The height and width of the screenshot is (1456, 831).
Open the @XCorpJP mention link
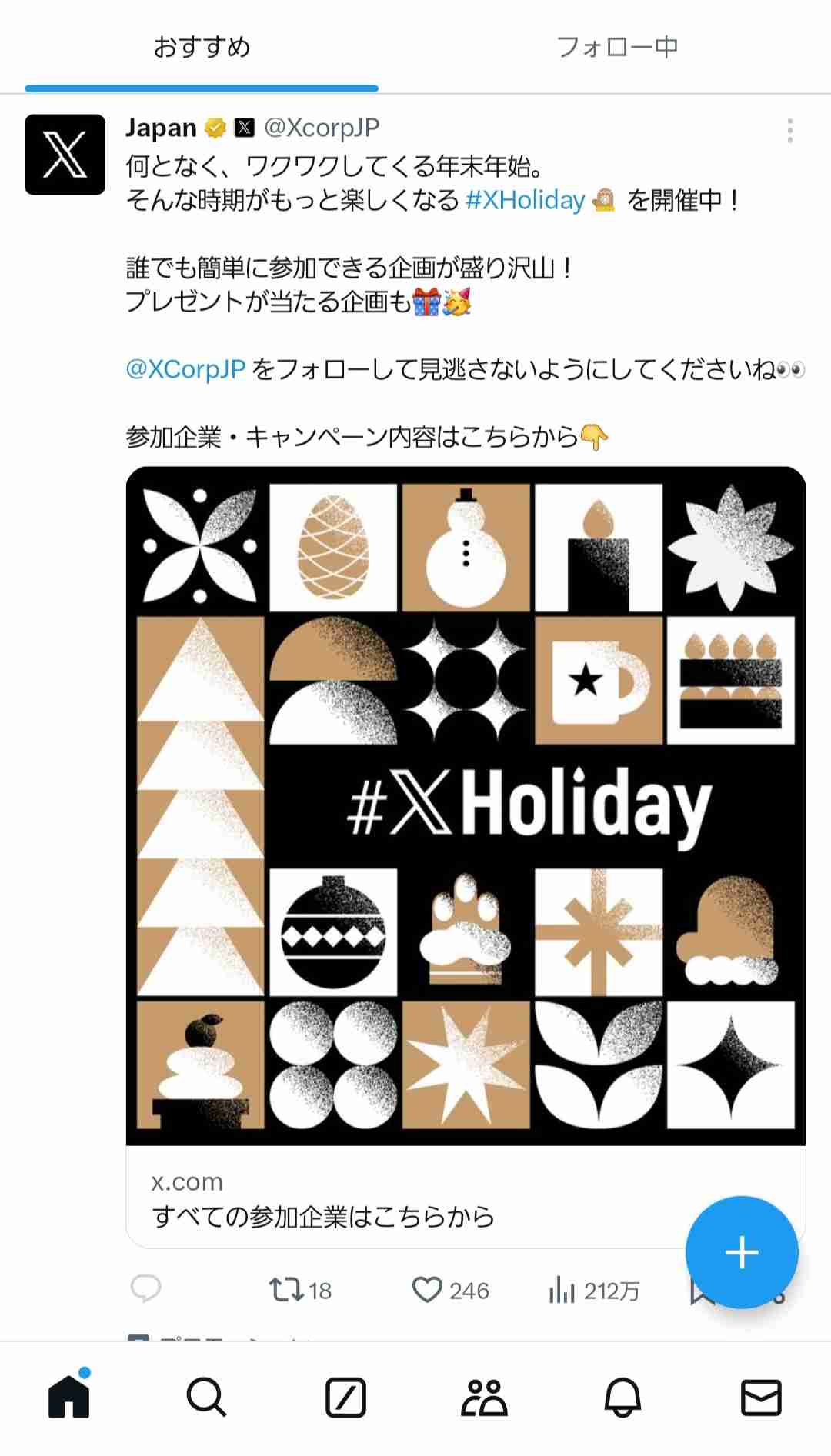pyautogui.click(x=185, y=369)
